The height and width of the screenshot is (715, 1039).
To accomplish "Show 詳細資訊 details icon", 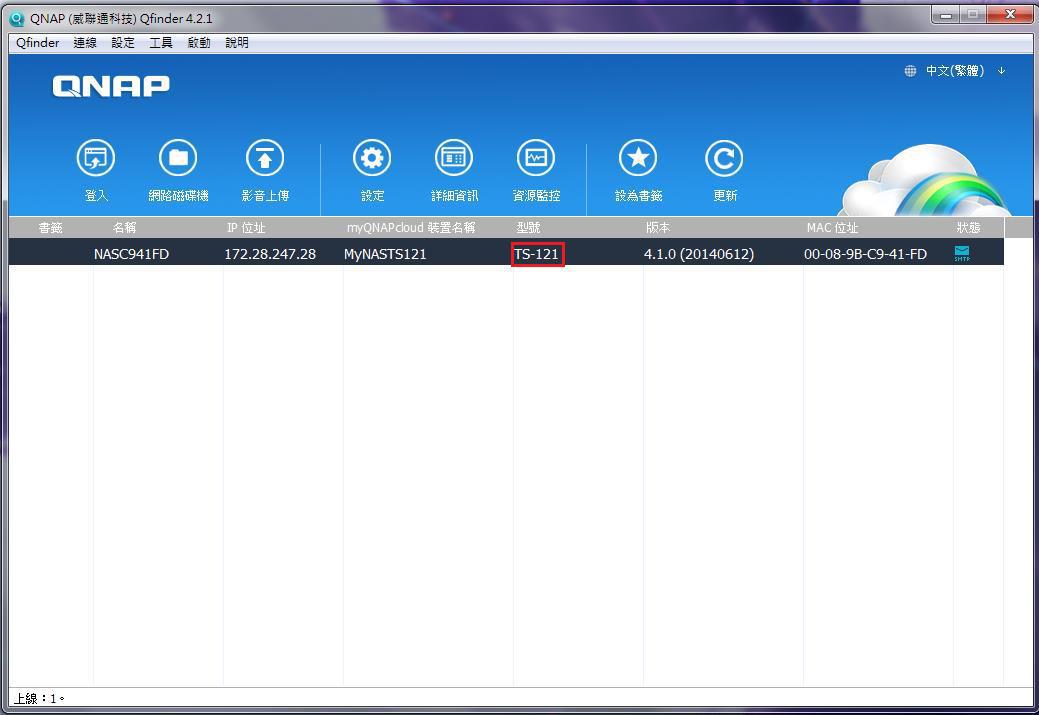I will click(454, 158).
